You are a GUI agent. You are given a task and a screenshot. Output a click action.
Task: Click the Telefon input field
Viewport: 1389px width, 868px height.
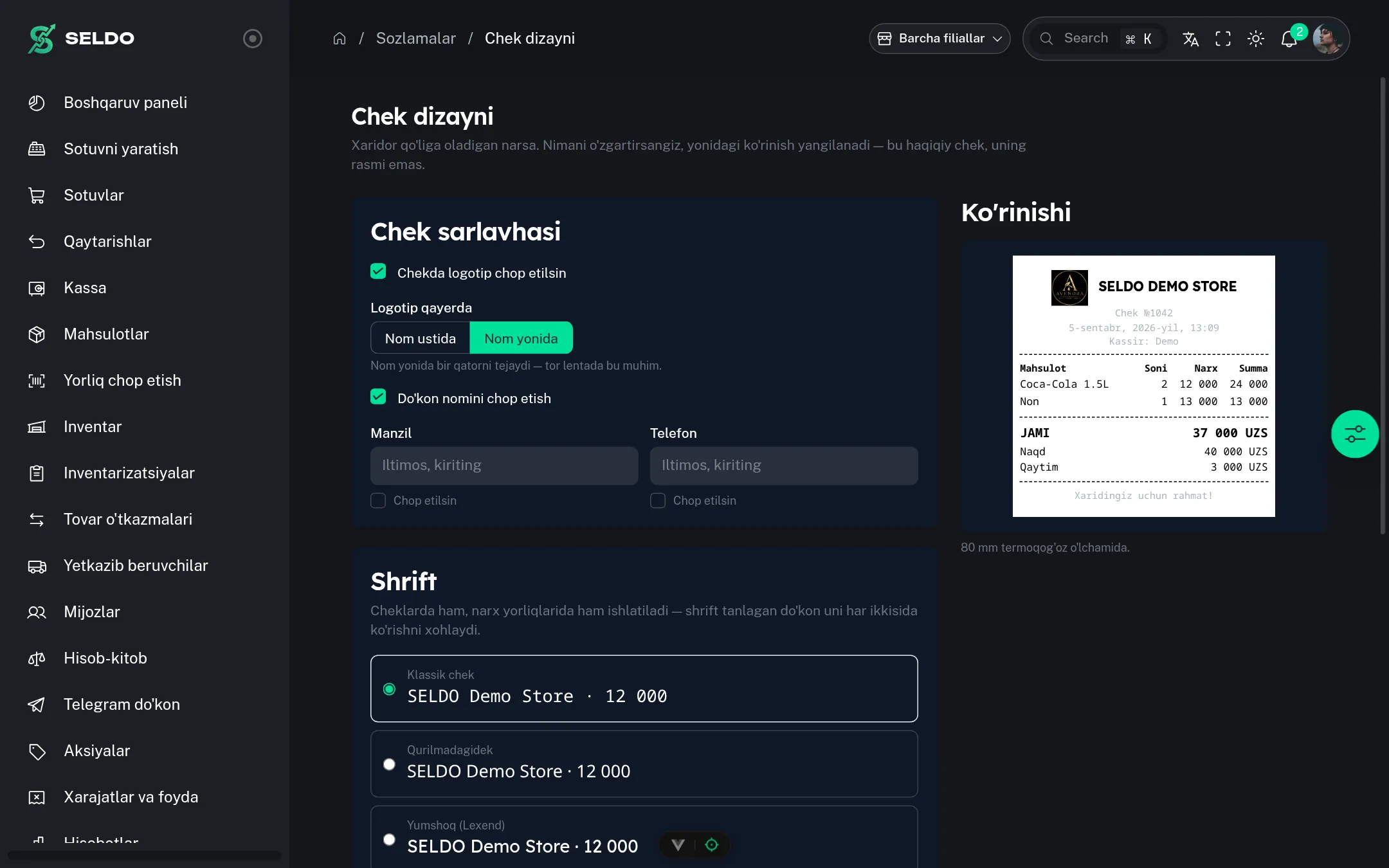tap(784, 466)
